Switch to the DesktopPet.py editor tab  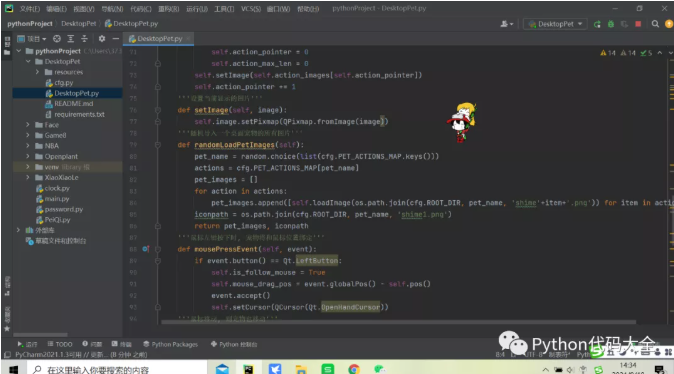click(159, 39)
